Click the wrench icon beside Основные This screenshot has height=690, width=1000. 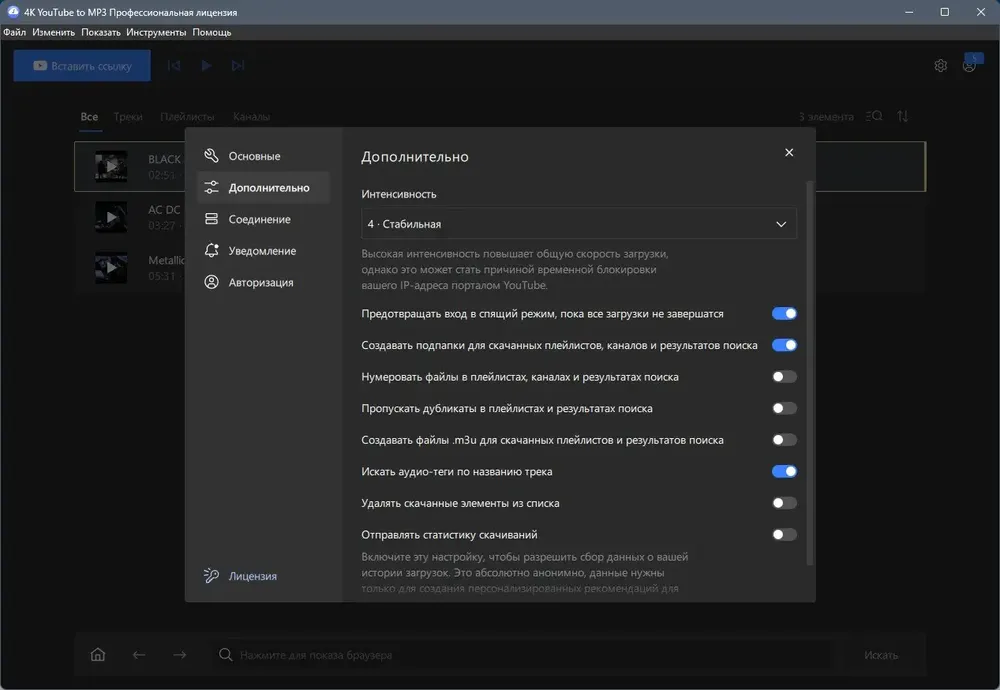click(x=211, y=156)
